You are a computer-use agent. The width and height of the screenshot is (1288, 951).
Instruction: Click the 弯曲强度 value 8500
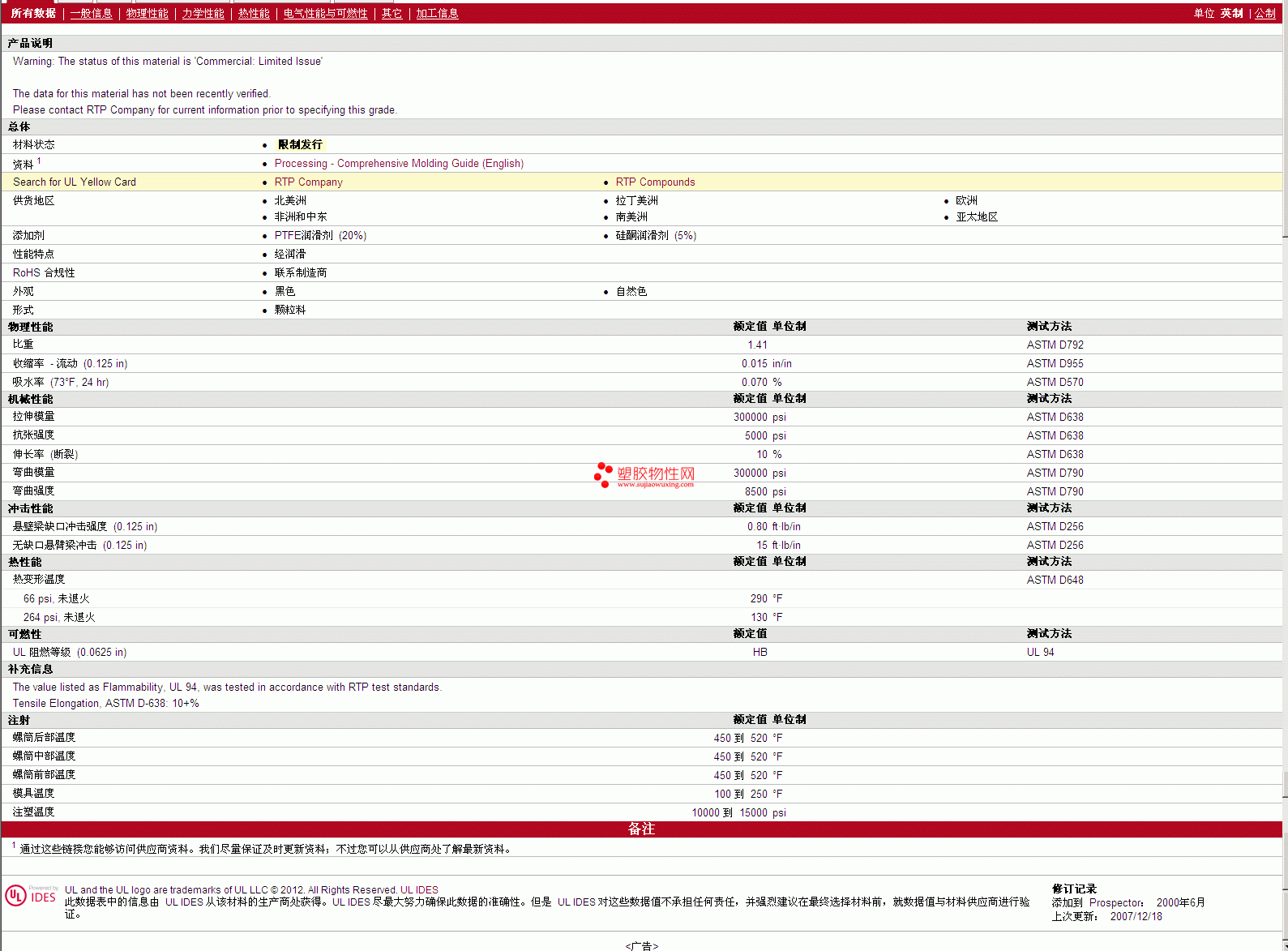pyautogui.click(x=756, y=491)
